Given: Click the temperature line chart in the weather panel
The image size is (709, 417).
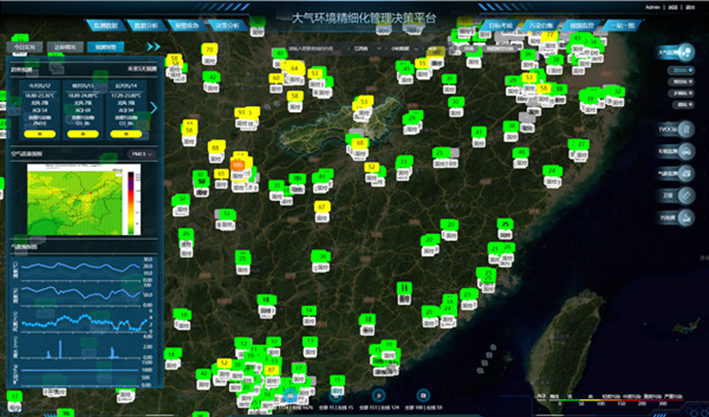Looking at the screenshot, I should coord(81,267).
